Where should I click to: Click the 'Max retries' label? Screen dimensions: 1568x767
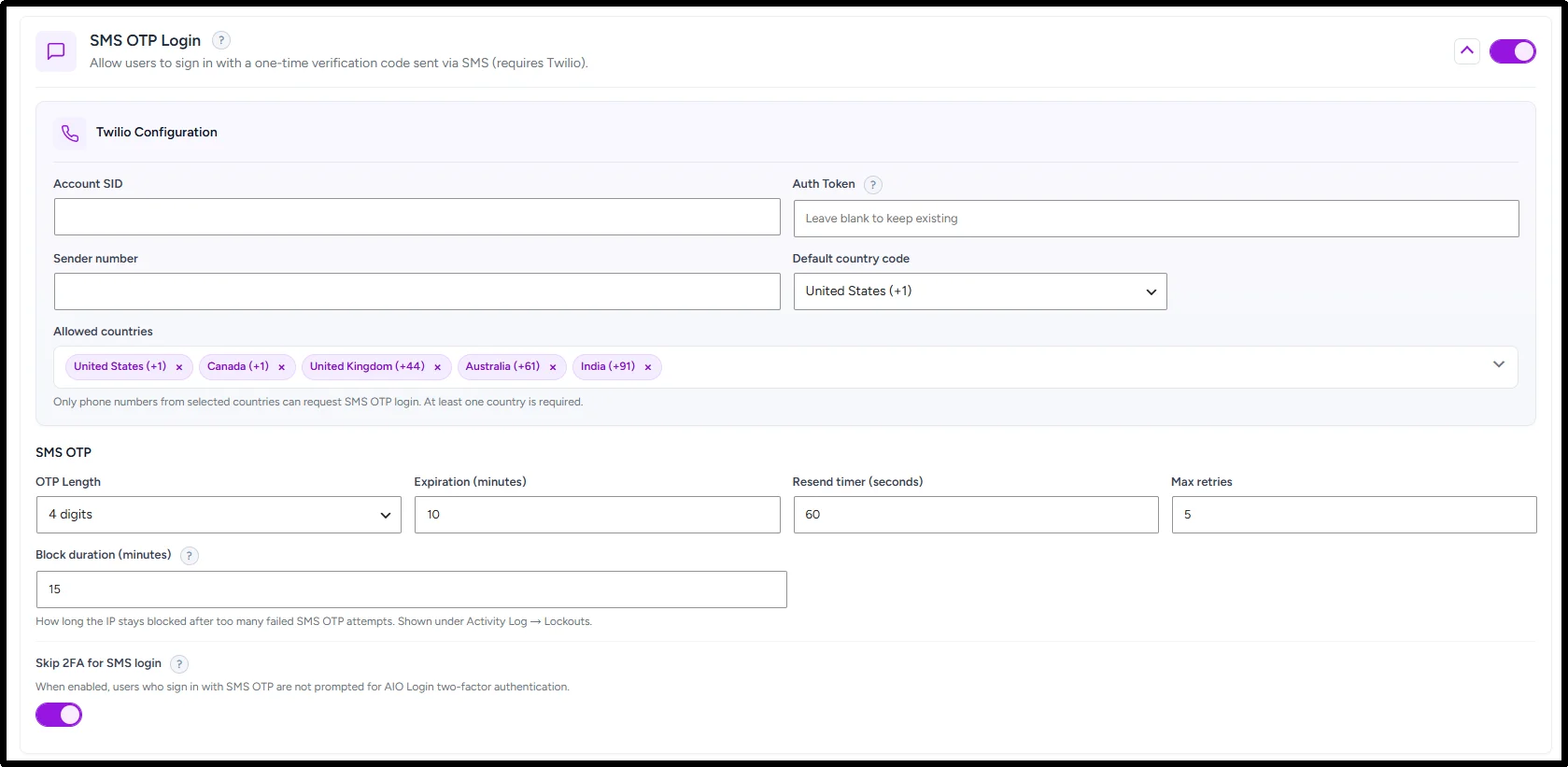coord(1202,482)
